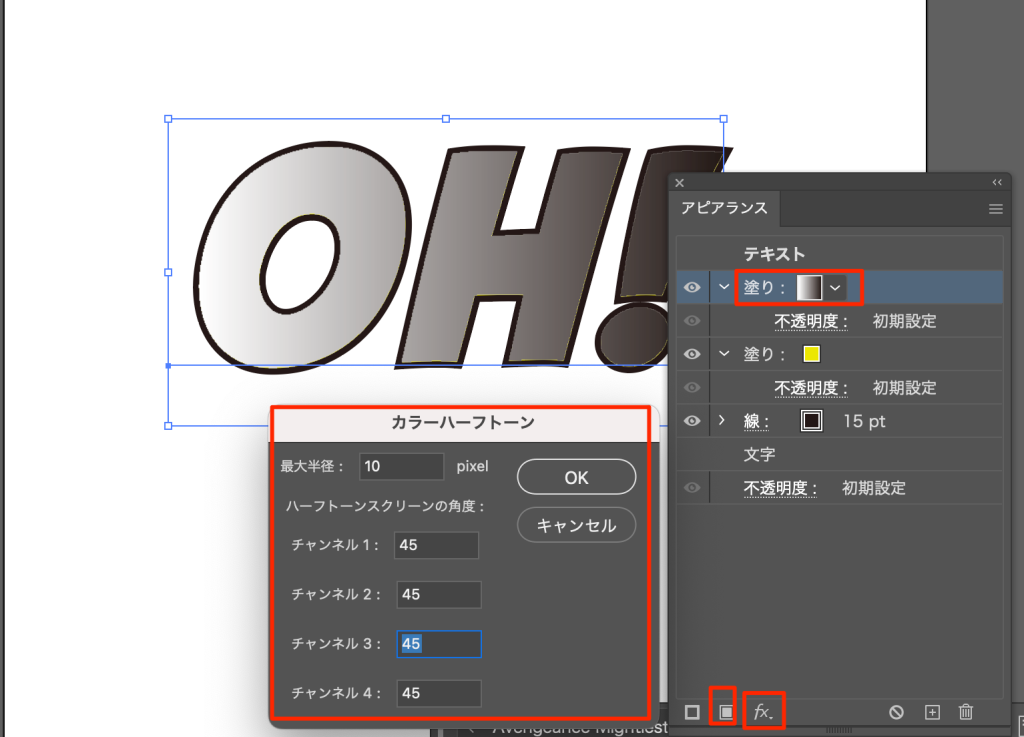Screen dimensions: 1024x737
Task: Collapse the yellow fill row chevron
Action: (x=724, y=354)
